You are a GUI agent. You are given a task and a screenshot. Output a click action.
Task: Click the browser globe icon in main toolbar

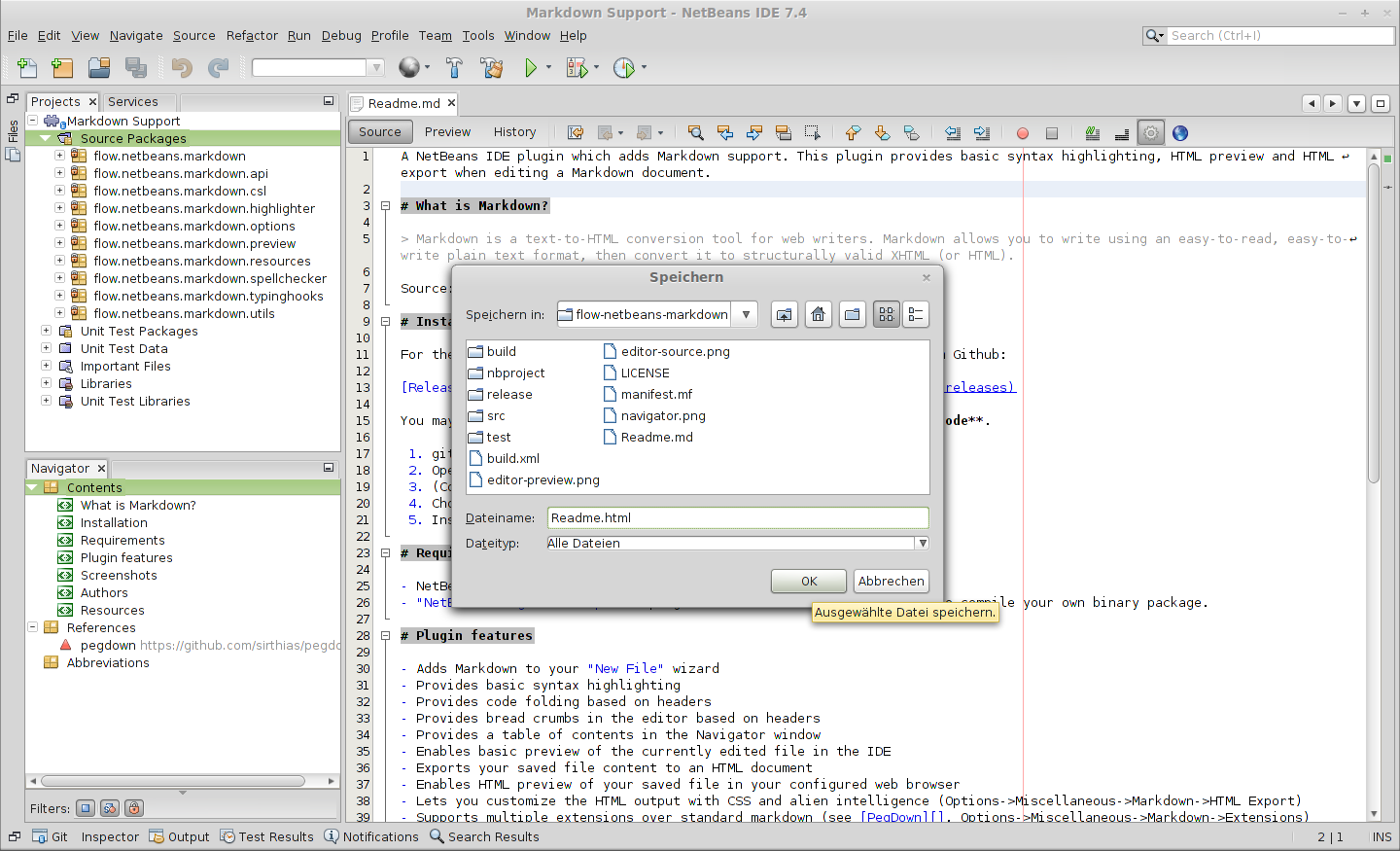[x=409, y=67]
